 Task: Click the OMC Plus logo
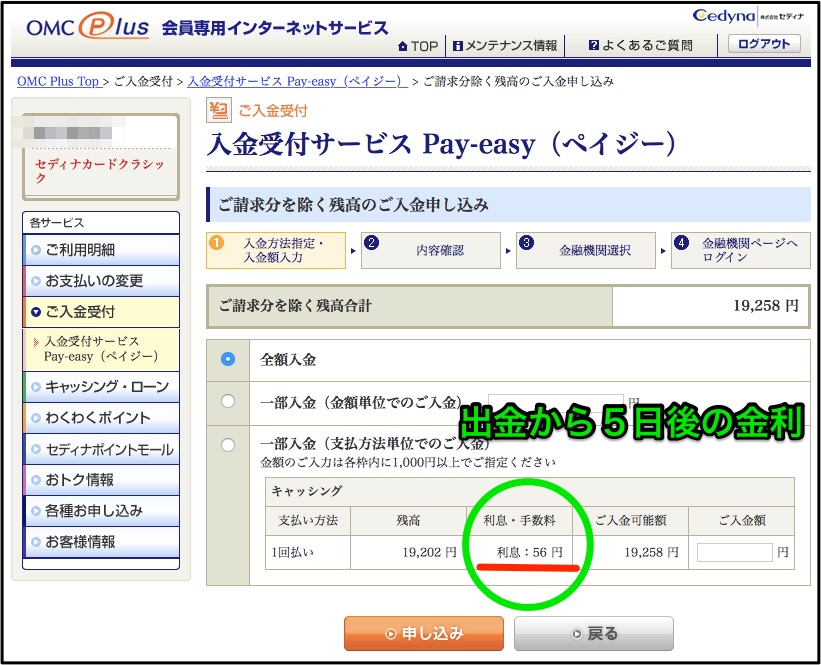tap(88, 26)
